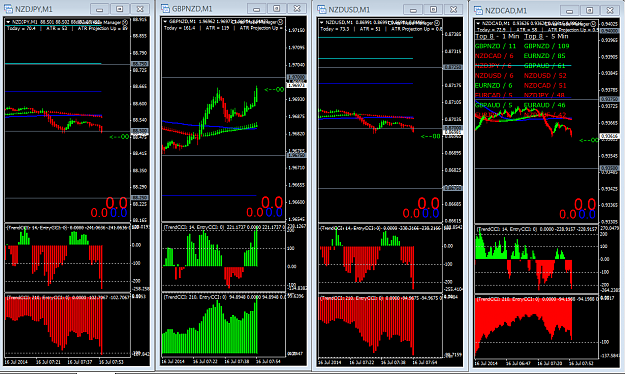Click the expert advisor smiley in NZDJPY chart
This screenshot has width=625, height=374.
click(x=124, y=22)
